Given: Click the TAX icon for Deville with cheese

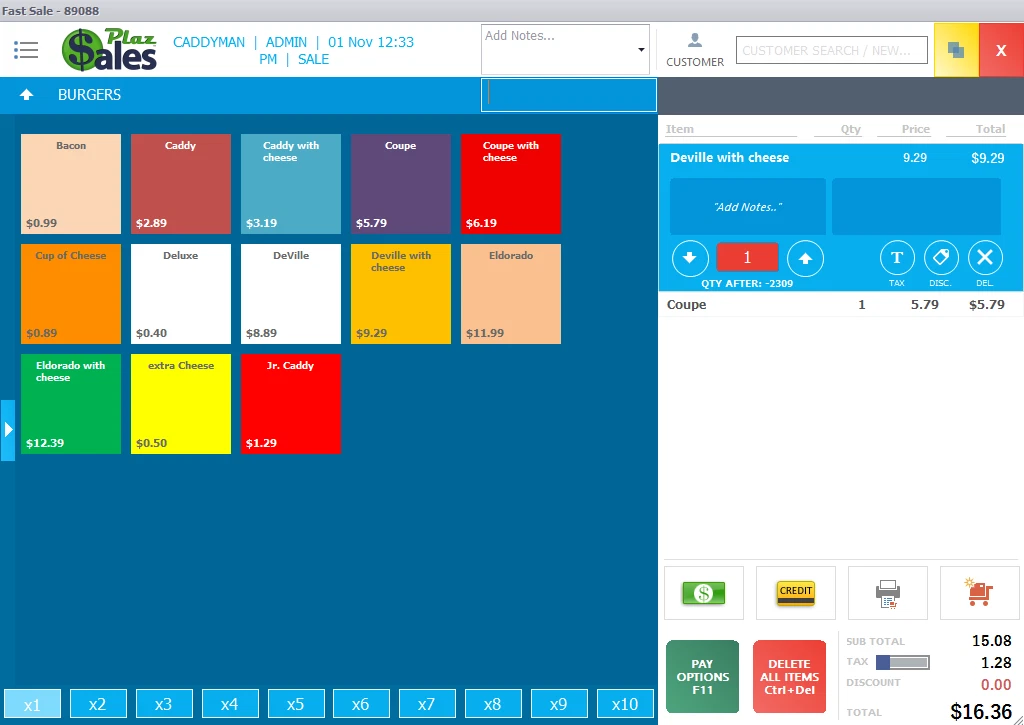Looking at the screenshot, I should (897, 258).
